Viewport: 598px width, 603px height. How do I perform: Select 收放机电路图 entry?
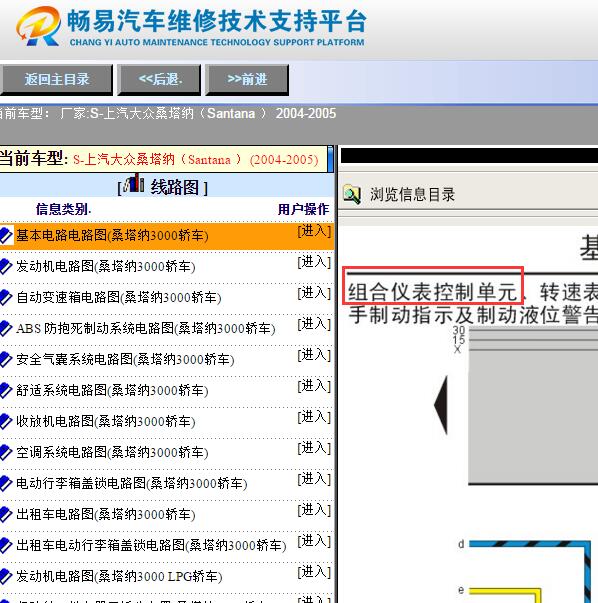coord(106,421)
